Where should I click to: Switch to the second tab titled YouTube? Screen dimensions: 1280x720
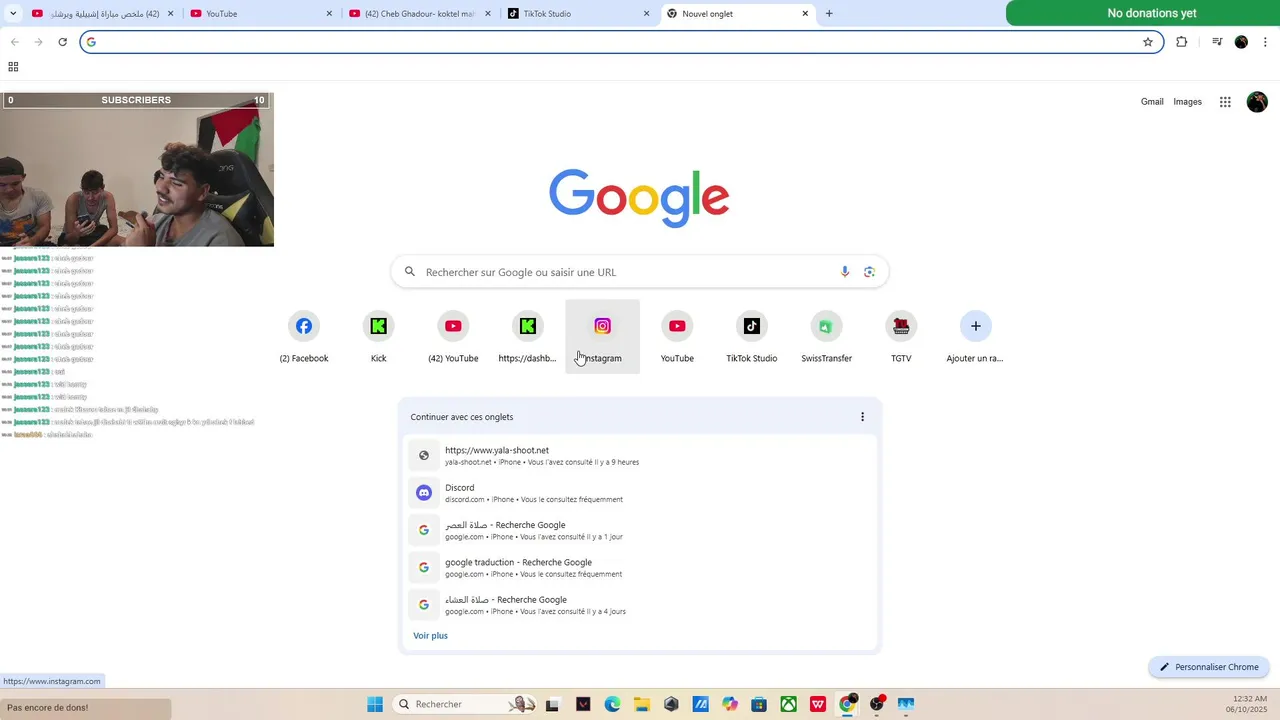click(x=262, y=14)
